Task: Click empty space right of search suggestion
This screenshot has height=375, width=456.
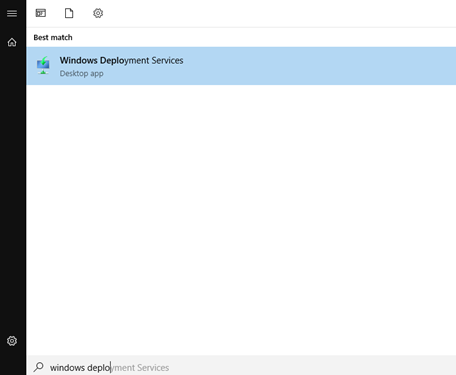Action: tap(310, 367)
